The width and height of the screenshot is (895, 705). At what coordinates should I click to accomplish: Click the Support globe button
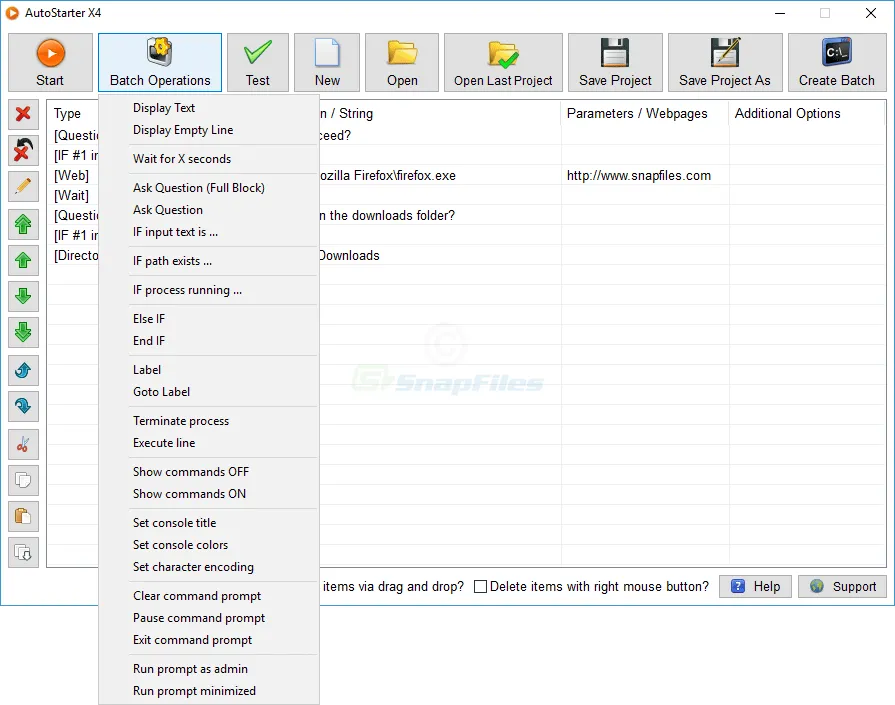pyautogui.click(x=842, y=587)
